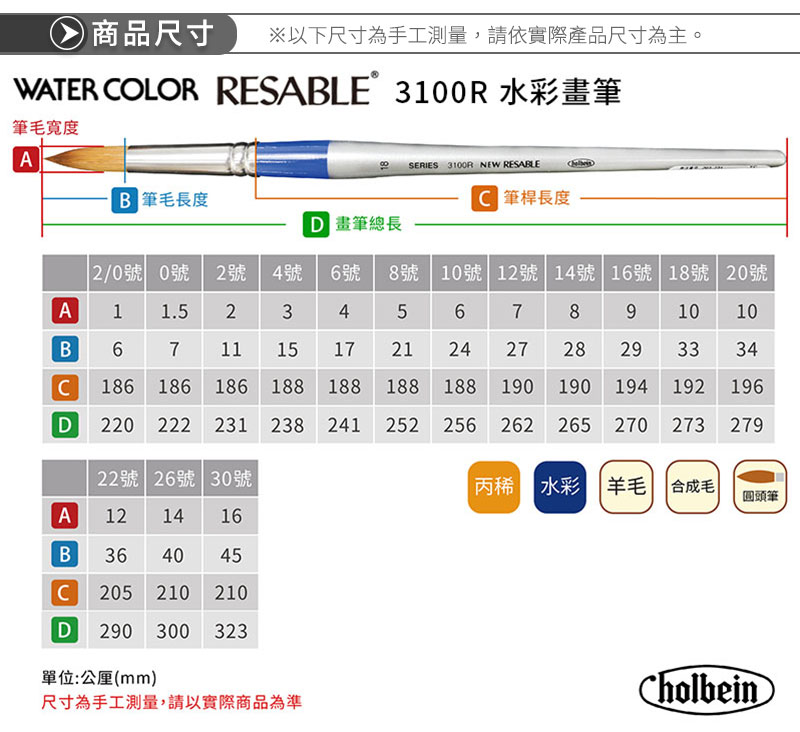The height and width of the screenshot is (732, 800).
Task: Click the 262 cell under 12號
Action: coord(517,425)
